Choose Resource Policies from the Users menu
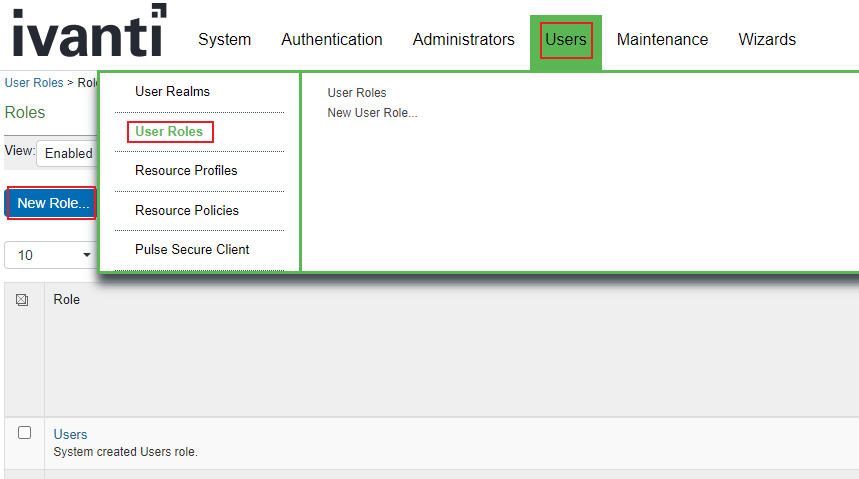Screen dimensions: 859x479 187,211
